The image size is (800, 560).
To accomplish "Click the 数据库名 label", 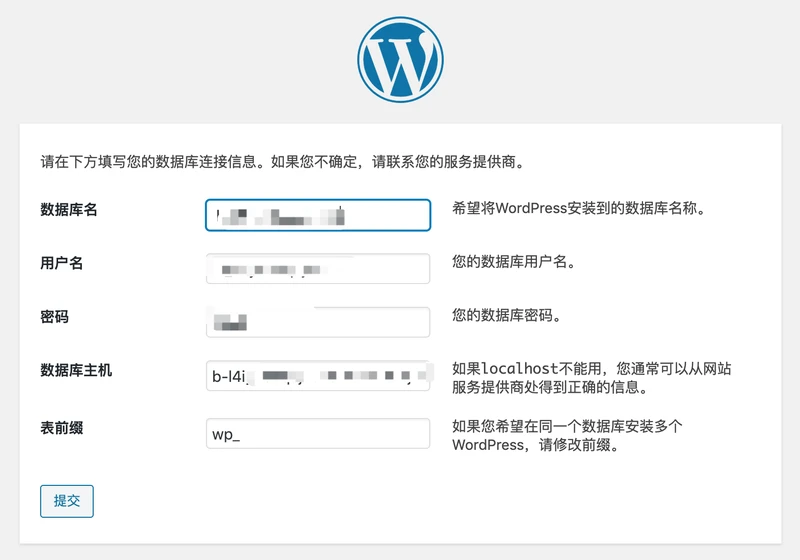I will tap(69, 210).
